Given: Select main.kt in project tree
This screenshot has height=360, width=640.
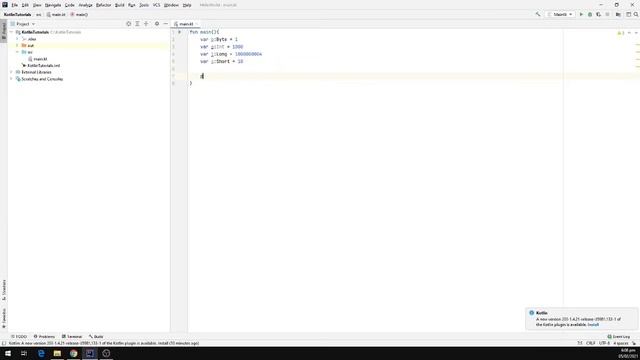Looking at the screenshot, I should tap(37, 59).
